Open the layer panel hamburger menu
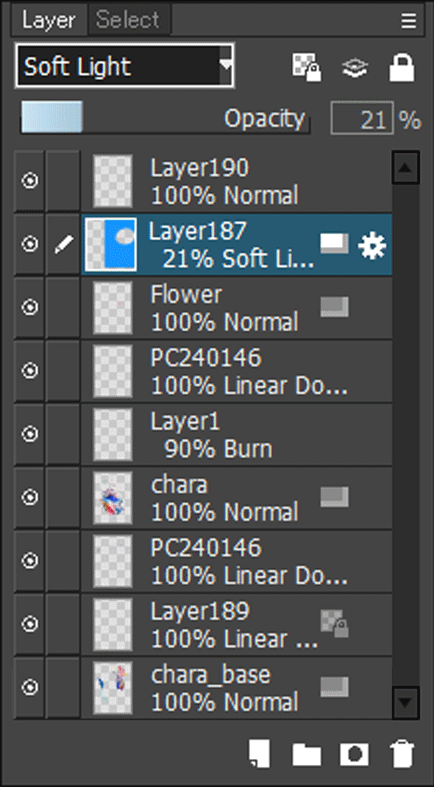The image size is (434, 787). point(408,21)
